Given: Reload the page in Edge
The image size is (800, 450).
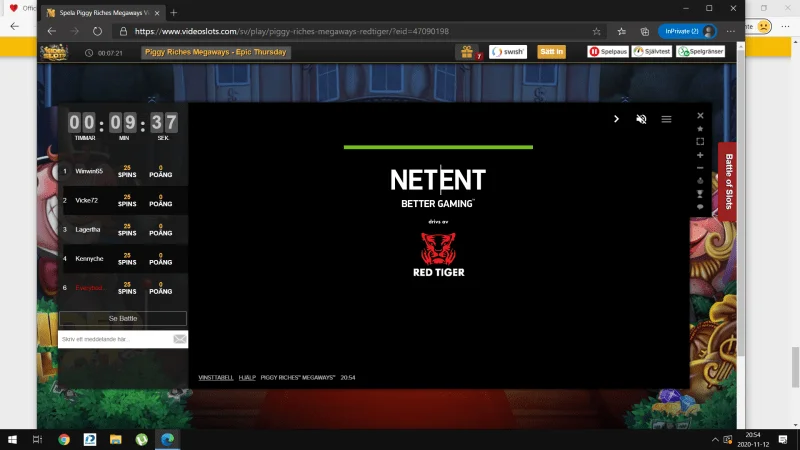Looking at the screenshot, I should (97, 31).
